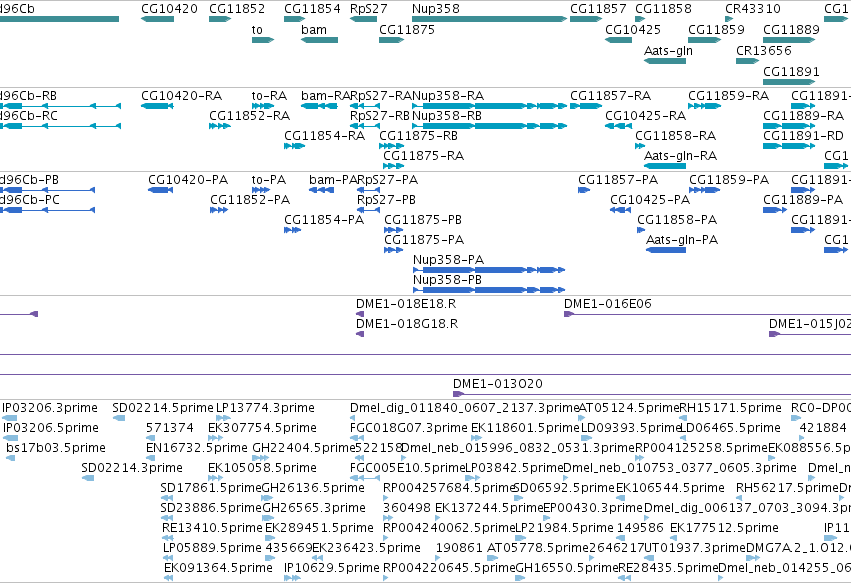The width and height of the screenshot is (851, 583).
Task: Click the CG11857 gene arrow
Action: [586, 19]
